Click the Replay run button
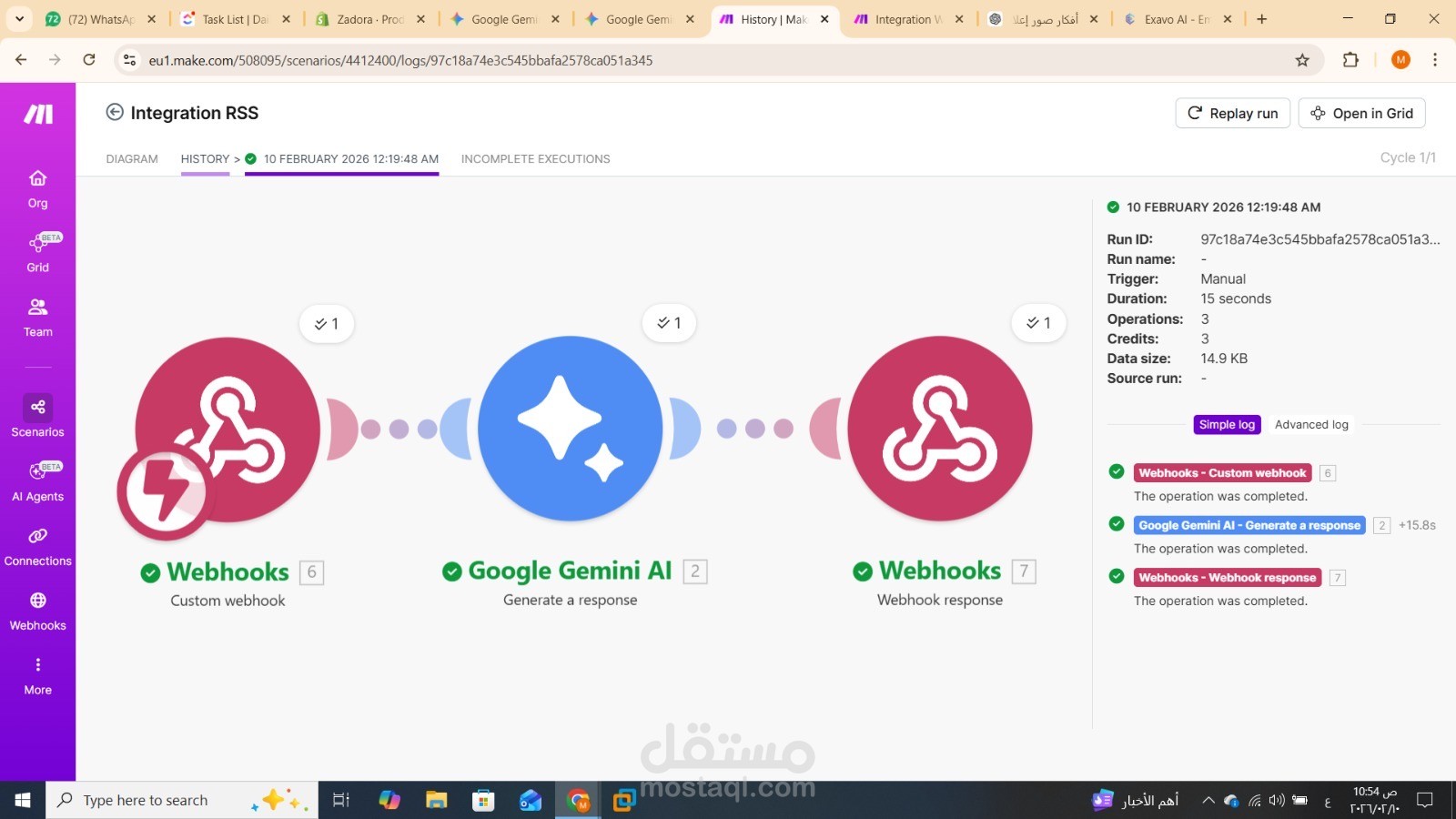Image resolution: width=1456 pixels, height=819 pixels. tap(1233, 113)
